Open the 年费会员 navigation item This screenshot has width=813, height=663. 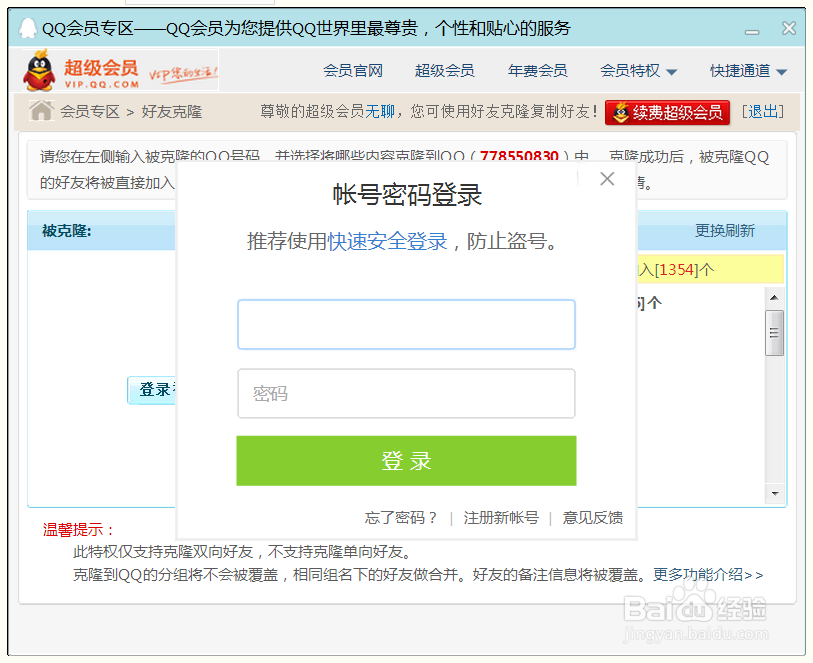tap(537, 70)
